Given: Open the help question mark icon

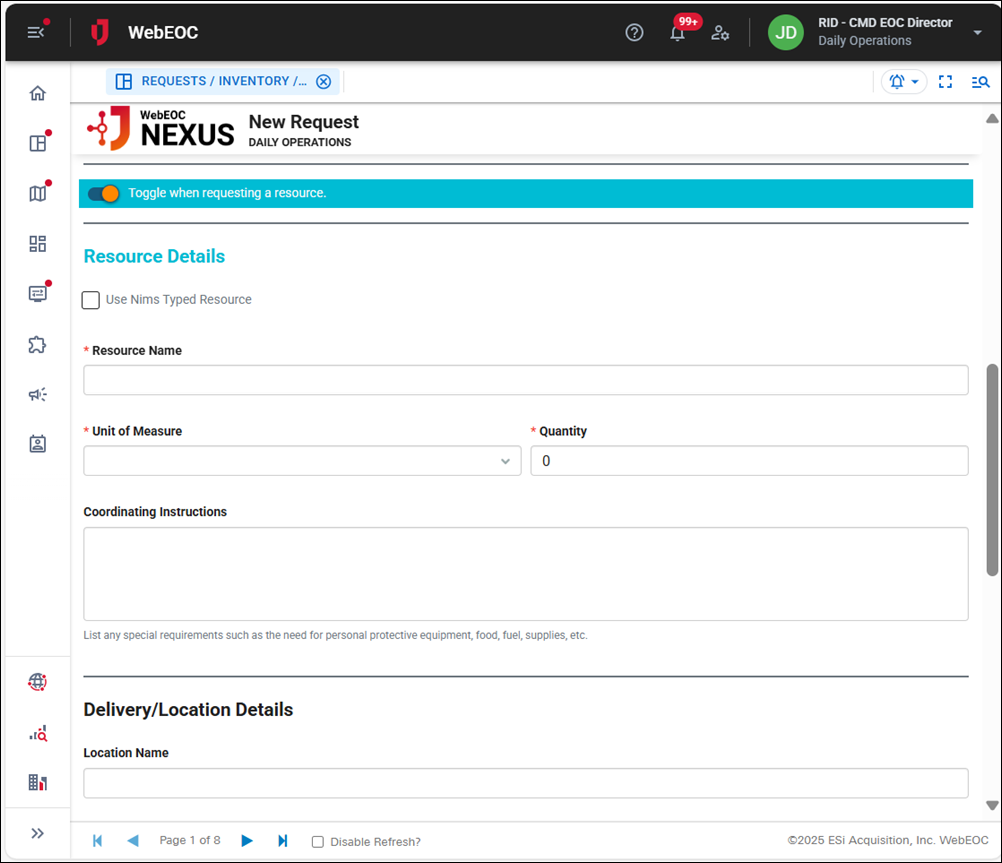Looking at the screenshot, I should click(634, 32).
